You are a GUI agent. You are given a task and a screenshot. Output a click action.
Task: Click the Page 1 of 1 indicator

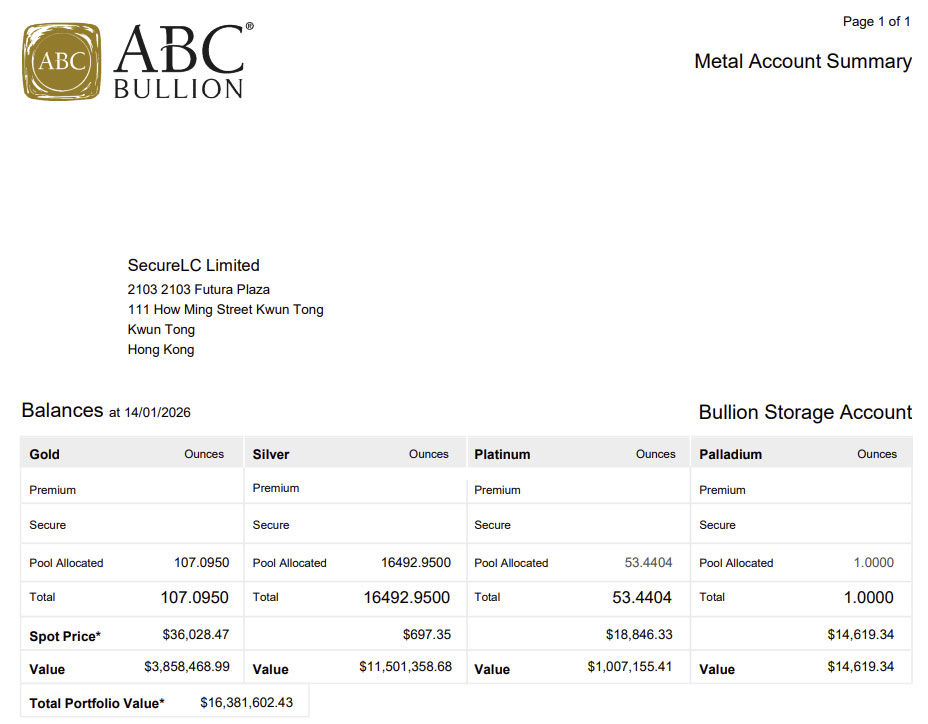pyautogui.click(x=876, y=21)
